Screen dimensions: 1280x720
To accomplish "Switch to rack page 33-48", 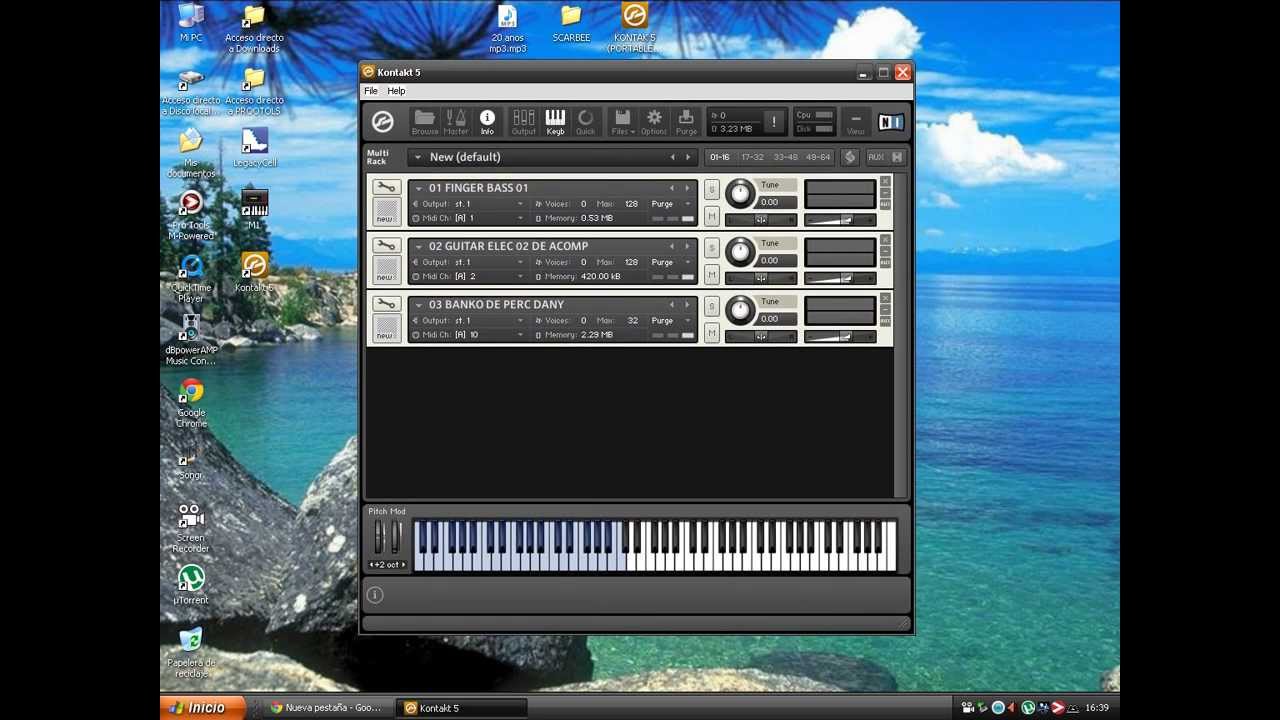I will coord(785,157).
